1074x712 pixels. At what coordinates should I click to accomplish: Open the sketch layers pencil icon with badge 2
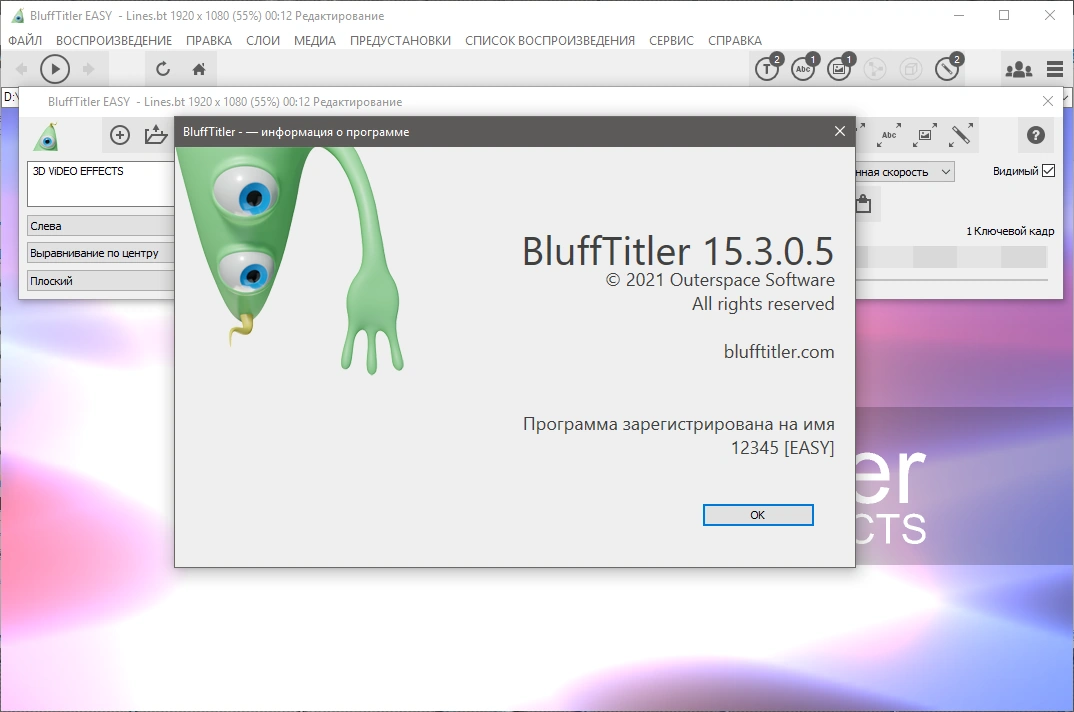point(948,68)
